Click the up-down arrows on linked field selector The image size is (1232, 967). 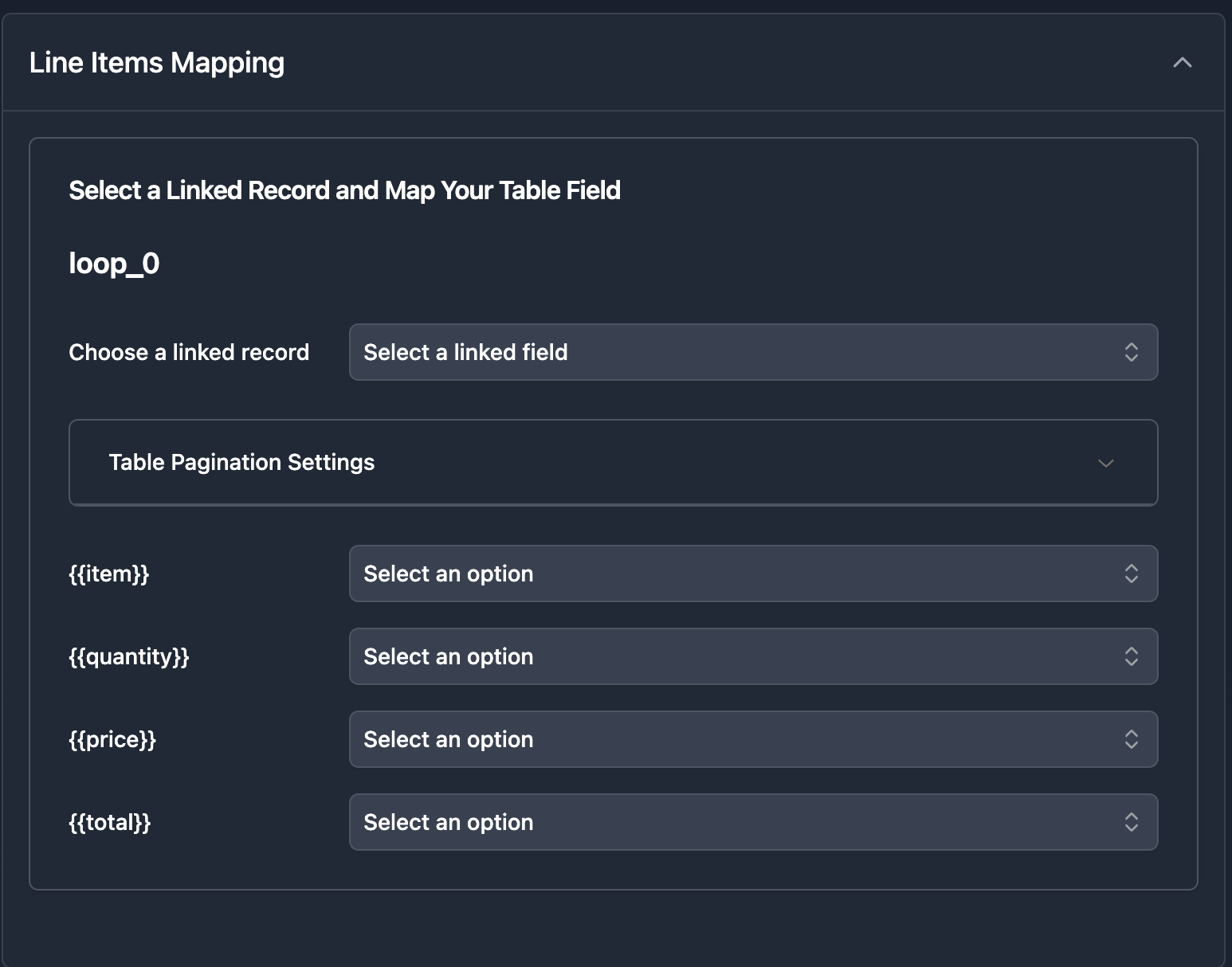1131,352
